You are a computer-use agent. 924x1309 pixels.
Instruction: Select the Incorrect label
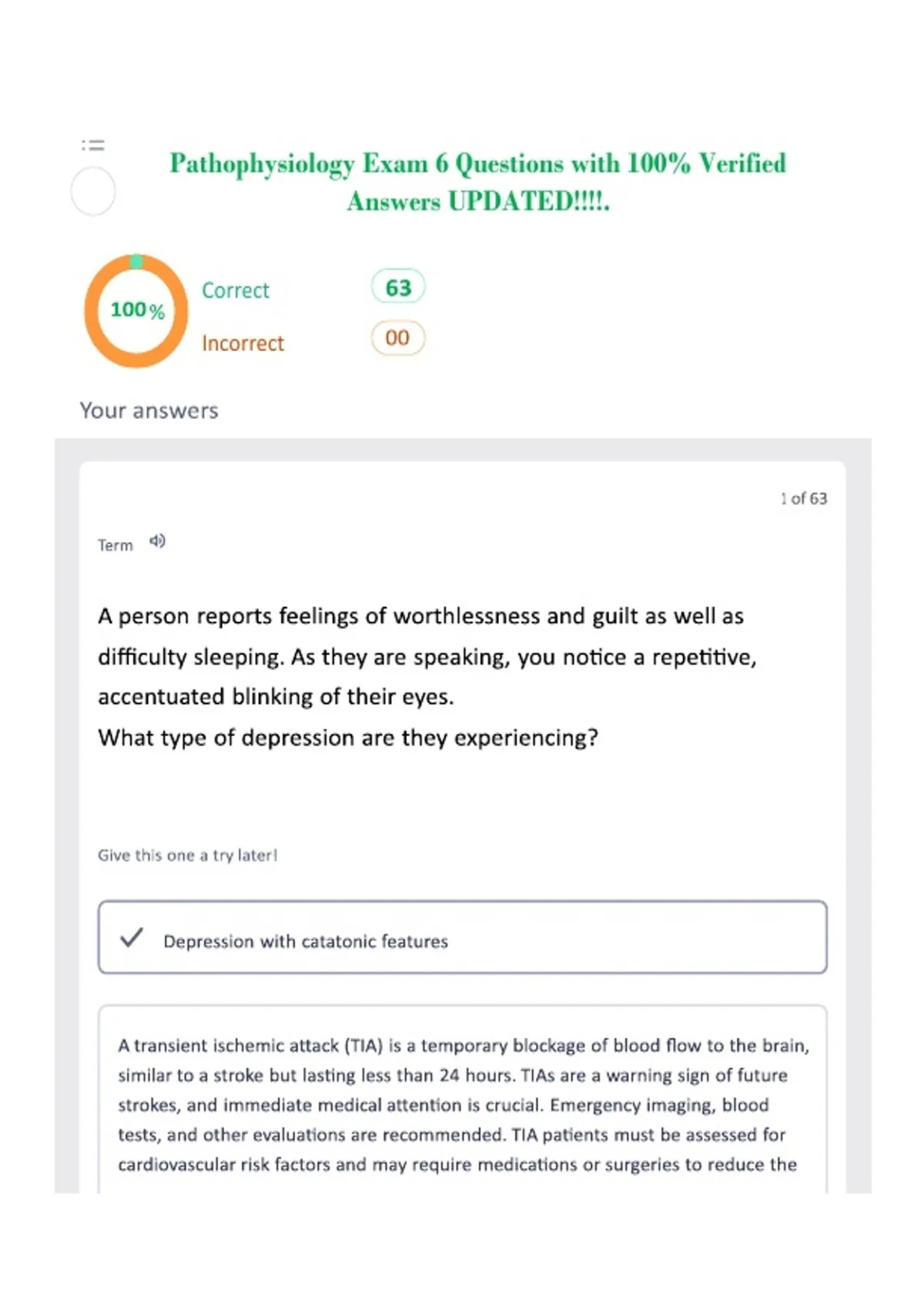[243, 343]
